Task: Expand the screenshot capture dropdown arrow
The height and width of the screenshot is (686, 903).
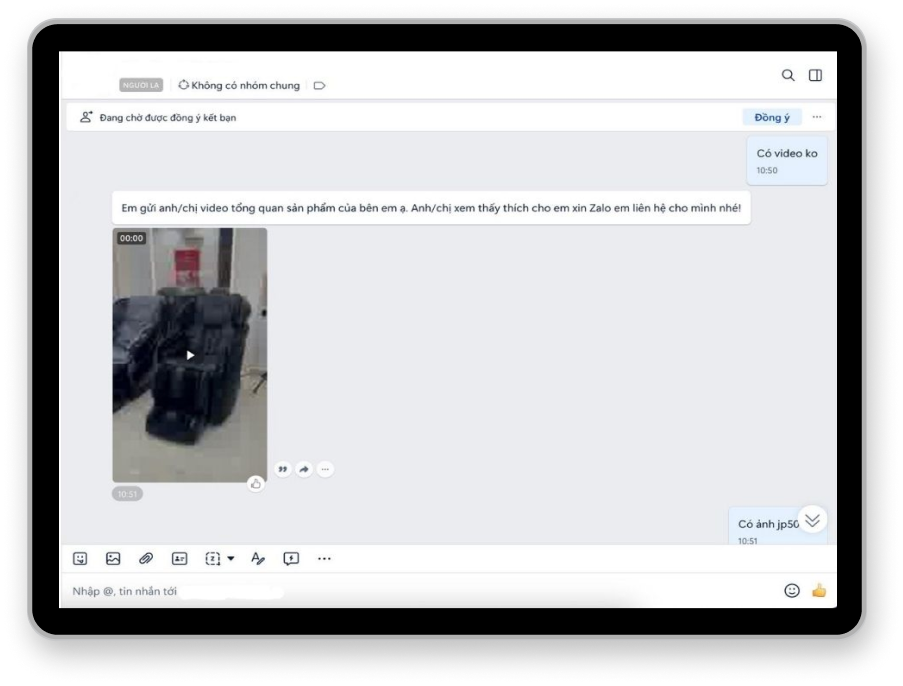Action: coord(231,559)
